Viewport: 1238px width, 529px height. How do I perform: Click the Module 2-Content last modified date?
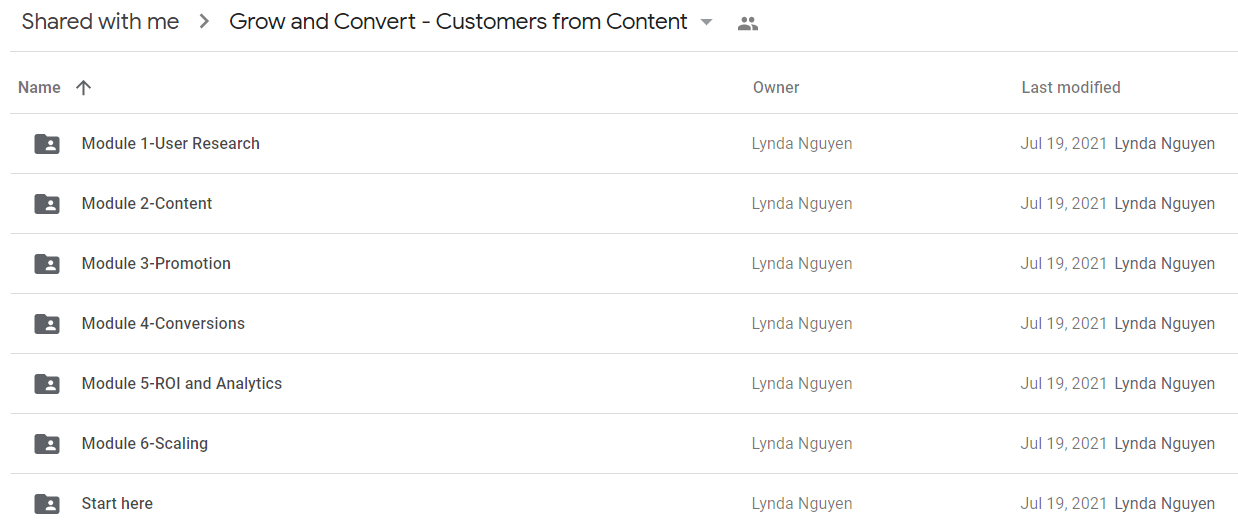(1063, 204)
